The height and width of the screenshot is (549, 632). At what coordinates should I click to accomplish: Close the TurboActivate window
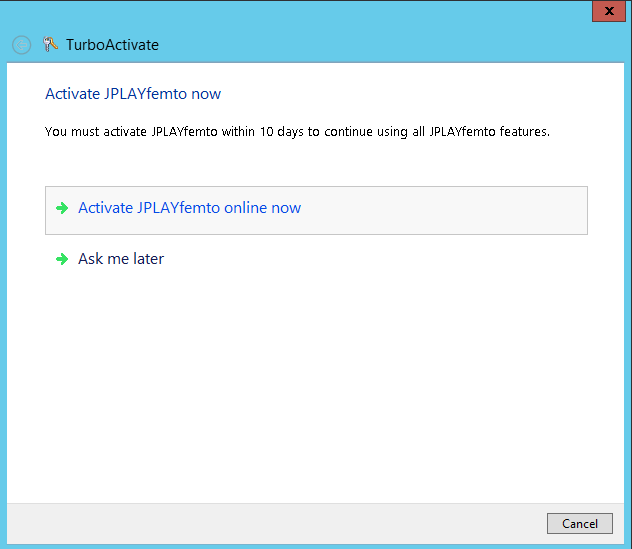(x=609, y=11)
